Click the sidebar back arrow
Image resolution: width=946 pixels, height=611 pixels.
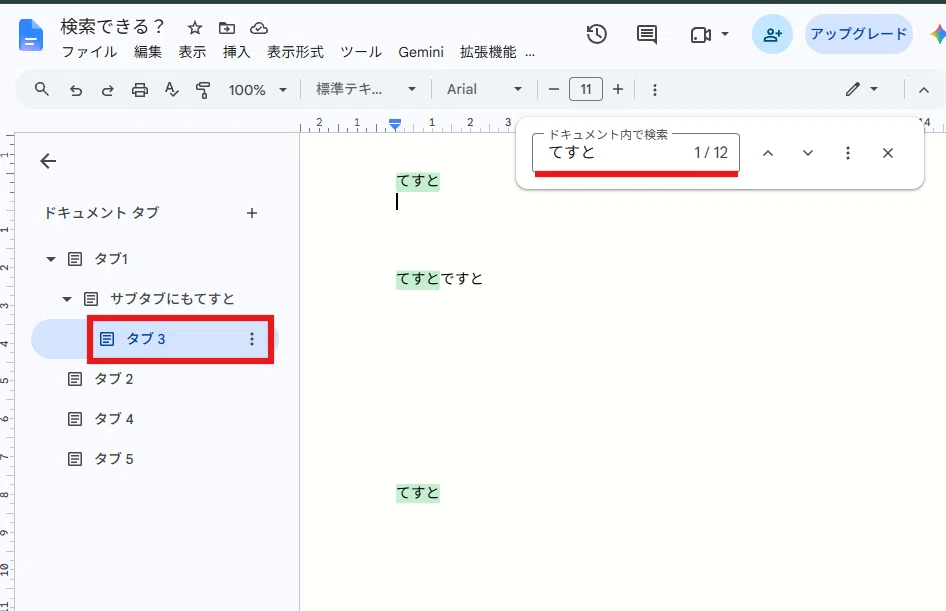coord(48,161)
